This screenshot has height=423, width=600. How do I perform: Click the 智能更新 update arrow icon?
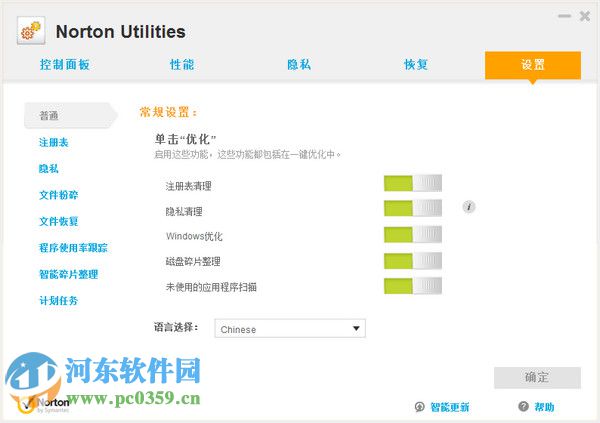click(419, 407)
